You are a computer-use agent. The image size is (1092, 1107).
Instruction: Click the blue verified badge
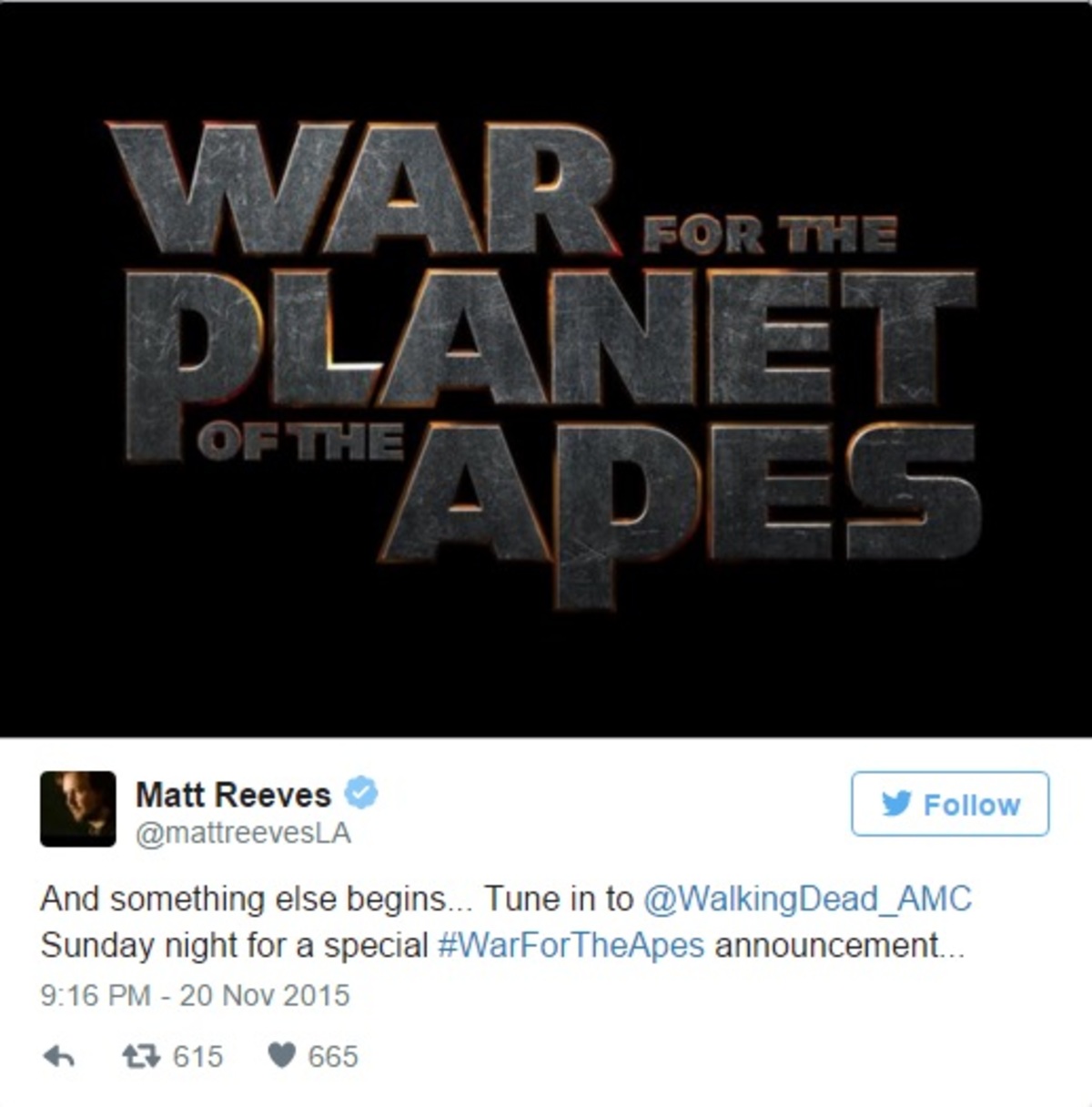pos(361,794)
